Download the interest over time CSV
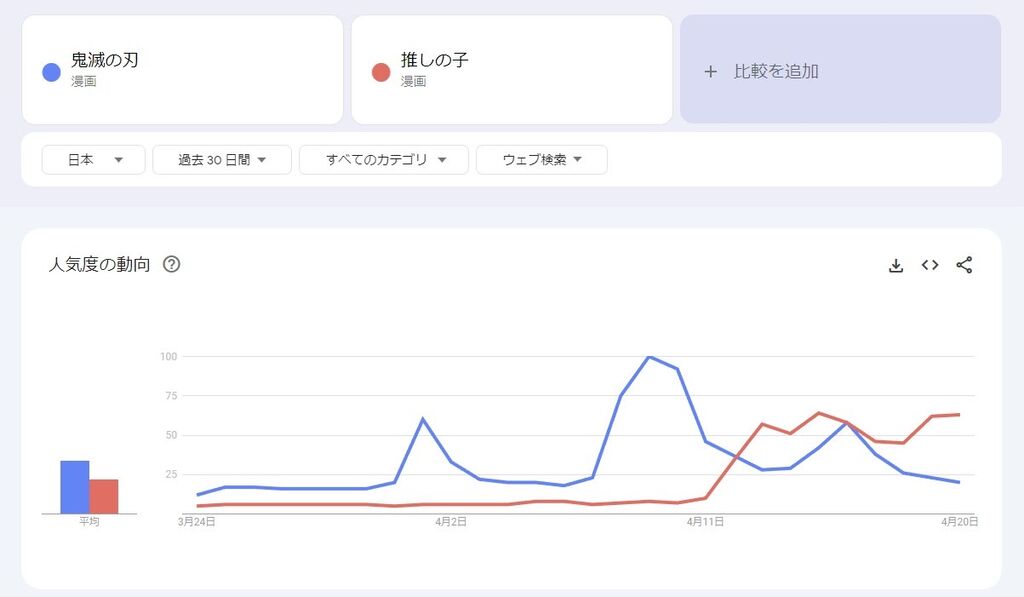1024x597 pixels. 896,265
